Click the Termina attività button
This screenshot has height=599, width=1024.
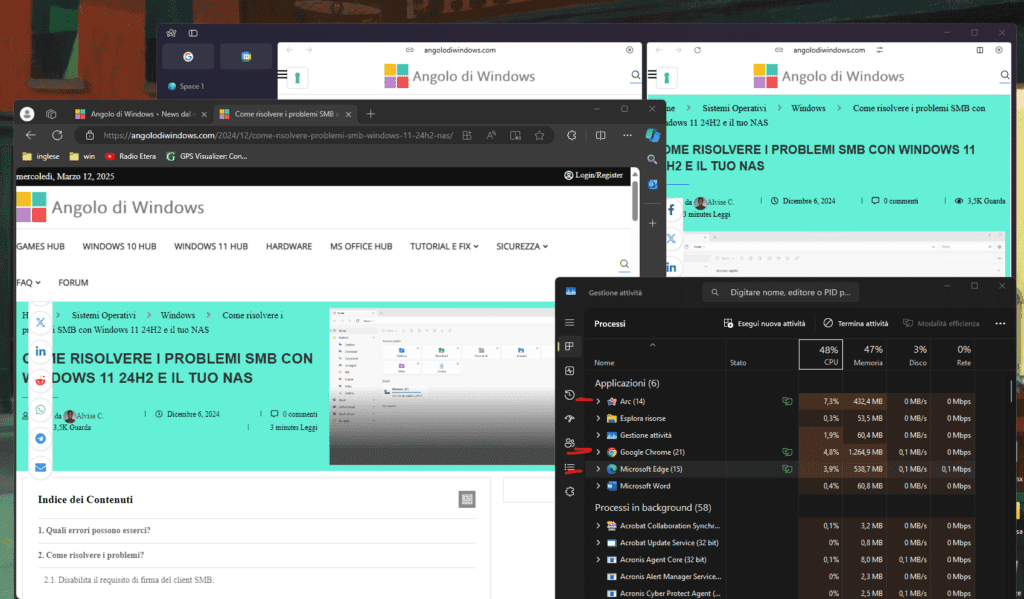856,324
